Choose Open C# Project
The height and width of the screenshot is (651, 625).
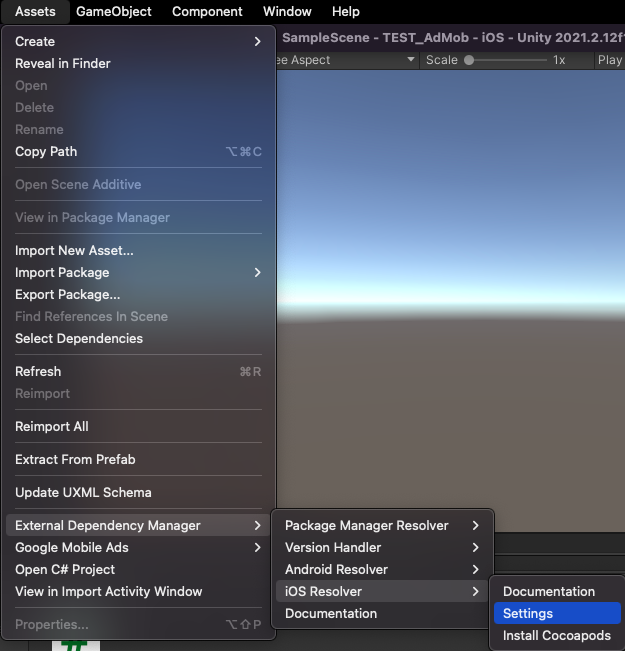click(x=138, y=569)
